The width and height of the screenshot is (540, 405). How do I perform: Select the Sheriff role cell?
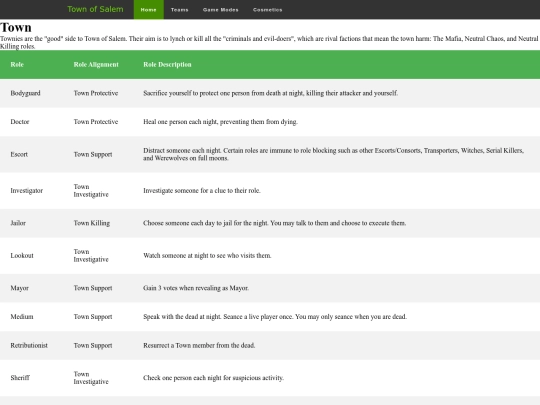pos(20,378)
